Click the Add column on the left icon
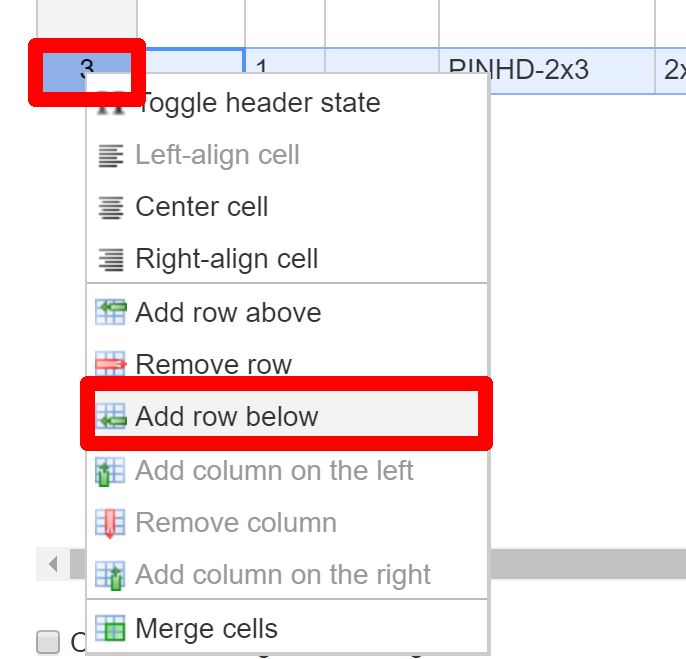The image size is (686, 659). click(110, 471)
